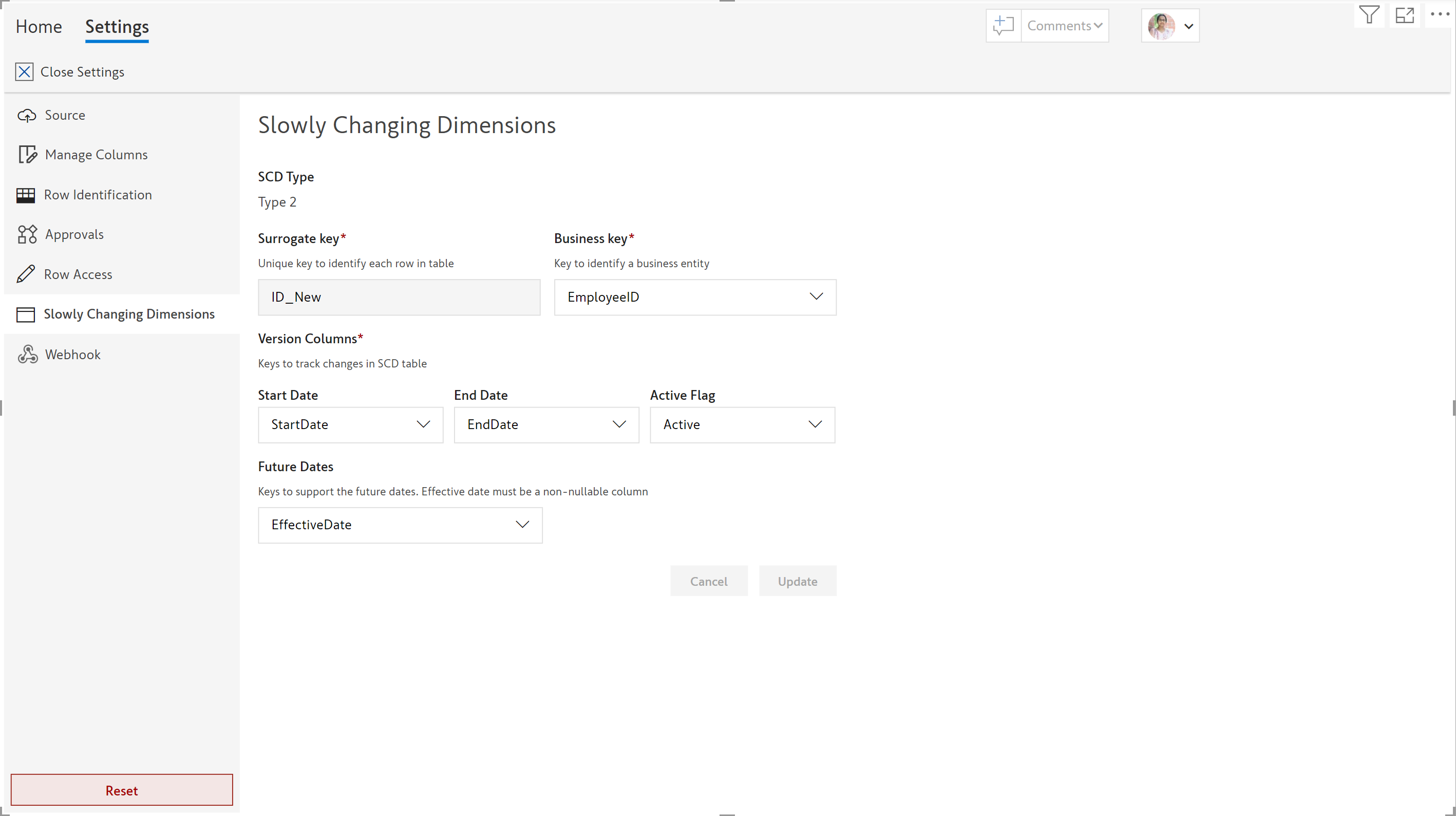1456x816 pixels.
Task: Click the Update button
Action: click(x=797, y=581)
